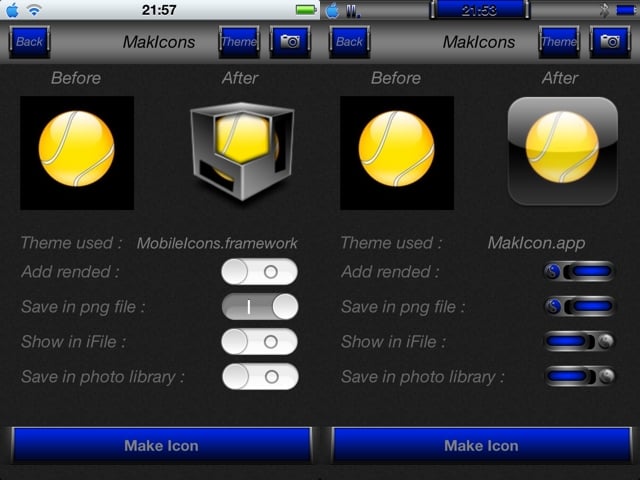Image resolution: width=640 pixels, height=480 pixels.
Task: Toggle Show in iFile switch in right screen
Action: pyautogui.click(x=579, y=341)
